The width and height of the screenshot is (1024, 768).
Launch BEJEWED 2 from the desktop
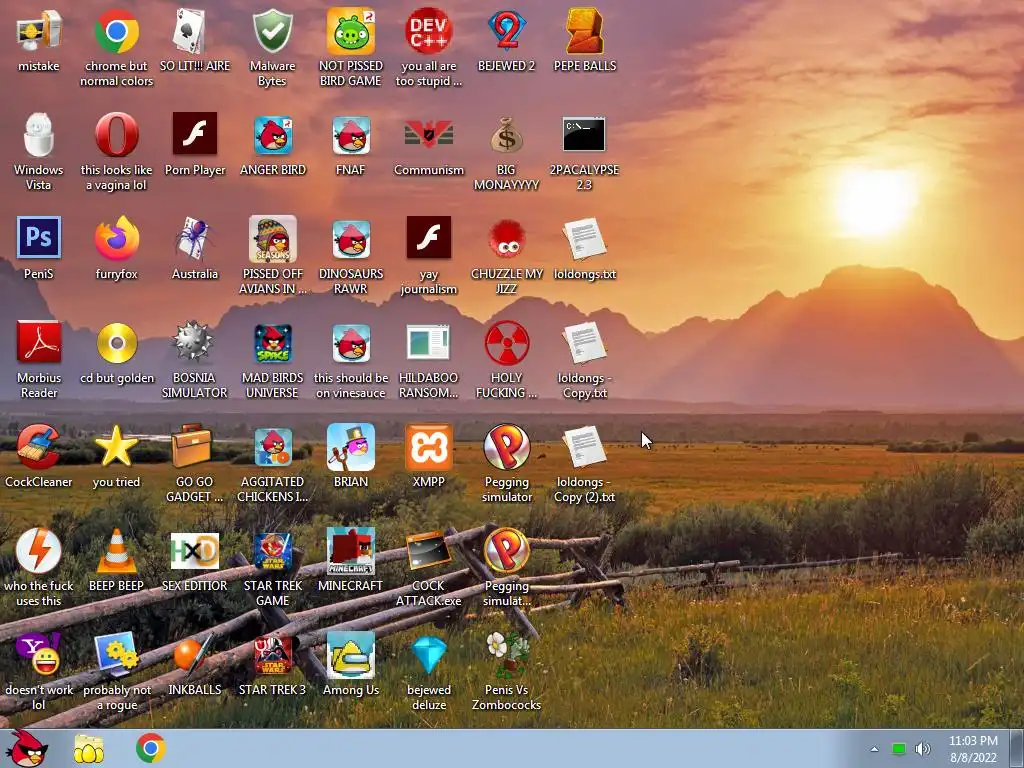[x=507, y=31]
